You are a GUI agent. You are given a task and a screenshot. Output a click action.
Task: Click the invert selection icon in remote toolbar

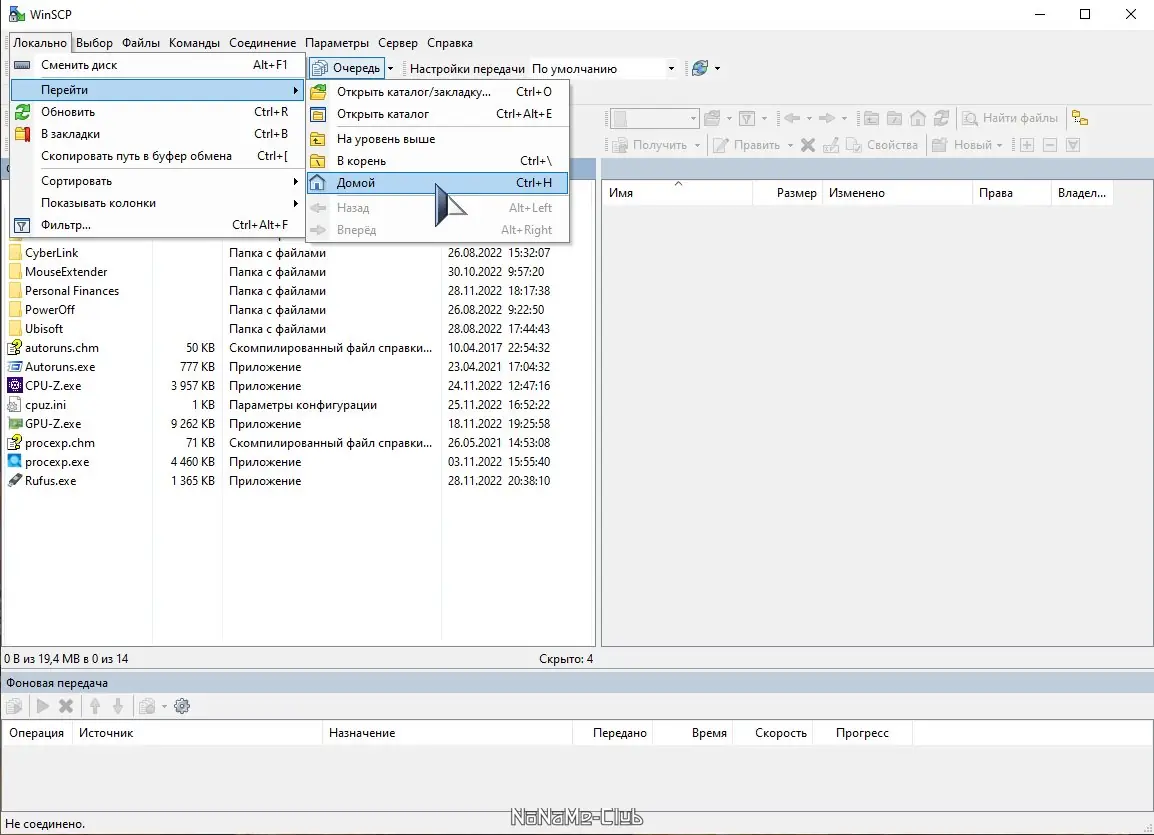(1073, 145)
